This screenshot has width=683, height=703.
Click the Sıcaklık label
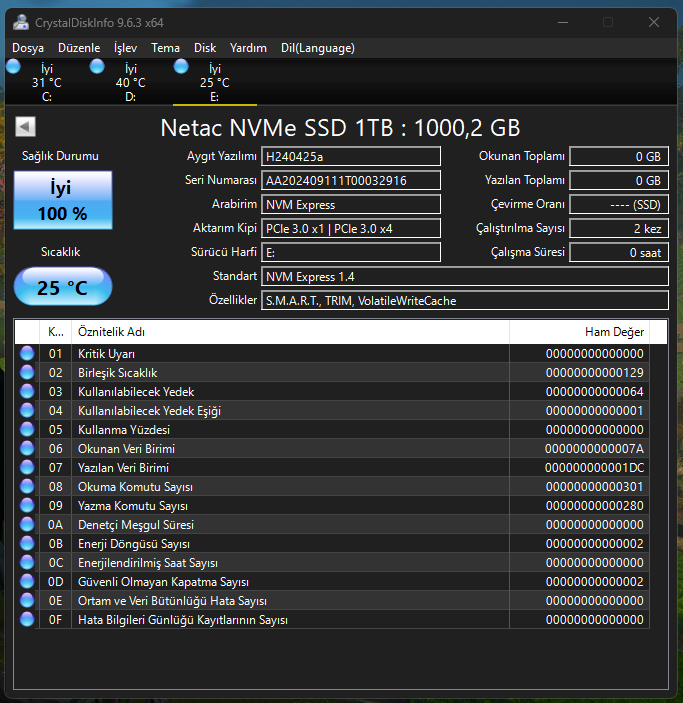[60, 252]
